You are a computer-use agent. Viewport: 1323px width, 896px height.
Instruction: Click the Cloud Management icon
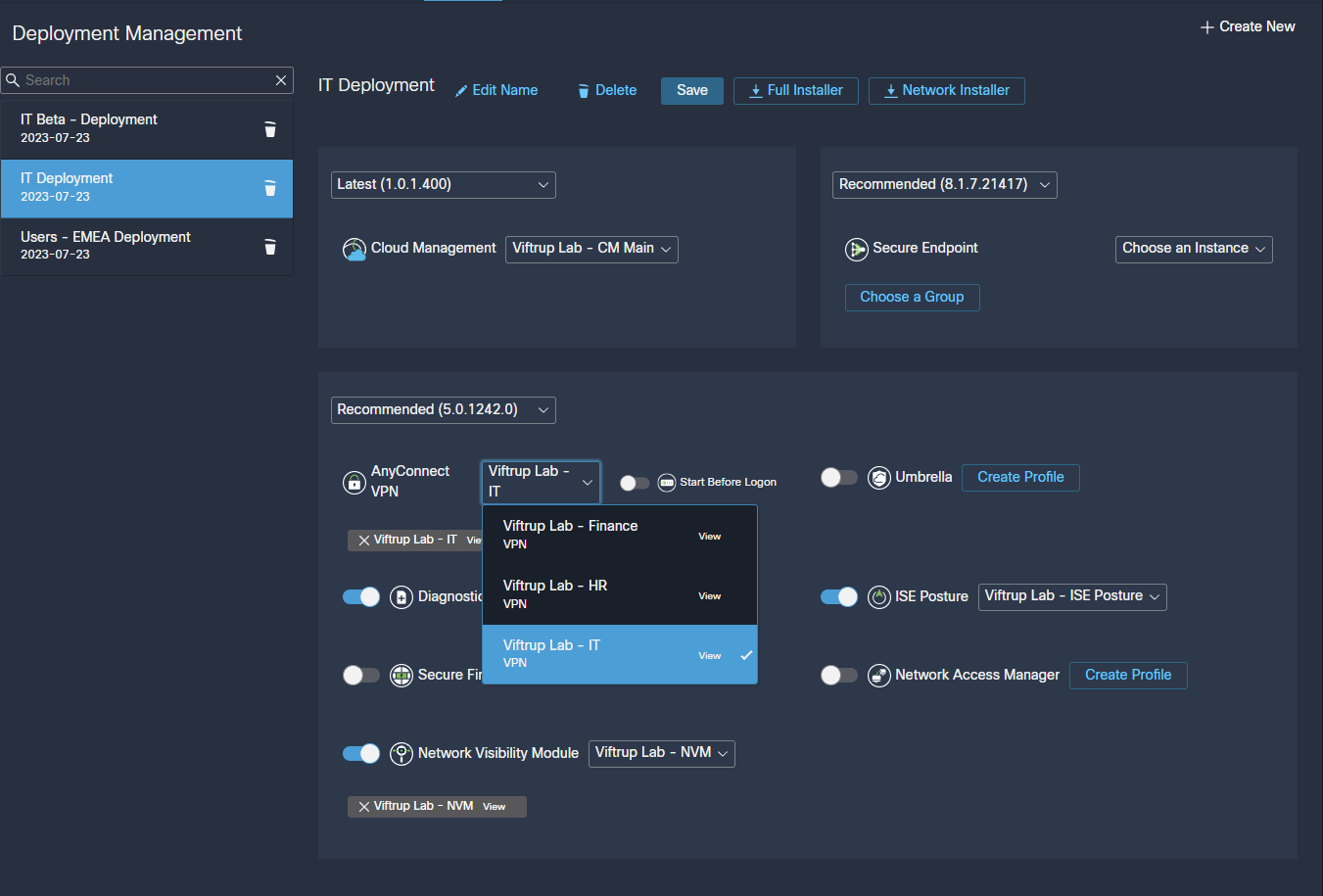tap(354, 249)
